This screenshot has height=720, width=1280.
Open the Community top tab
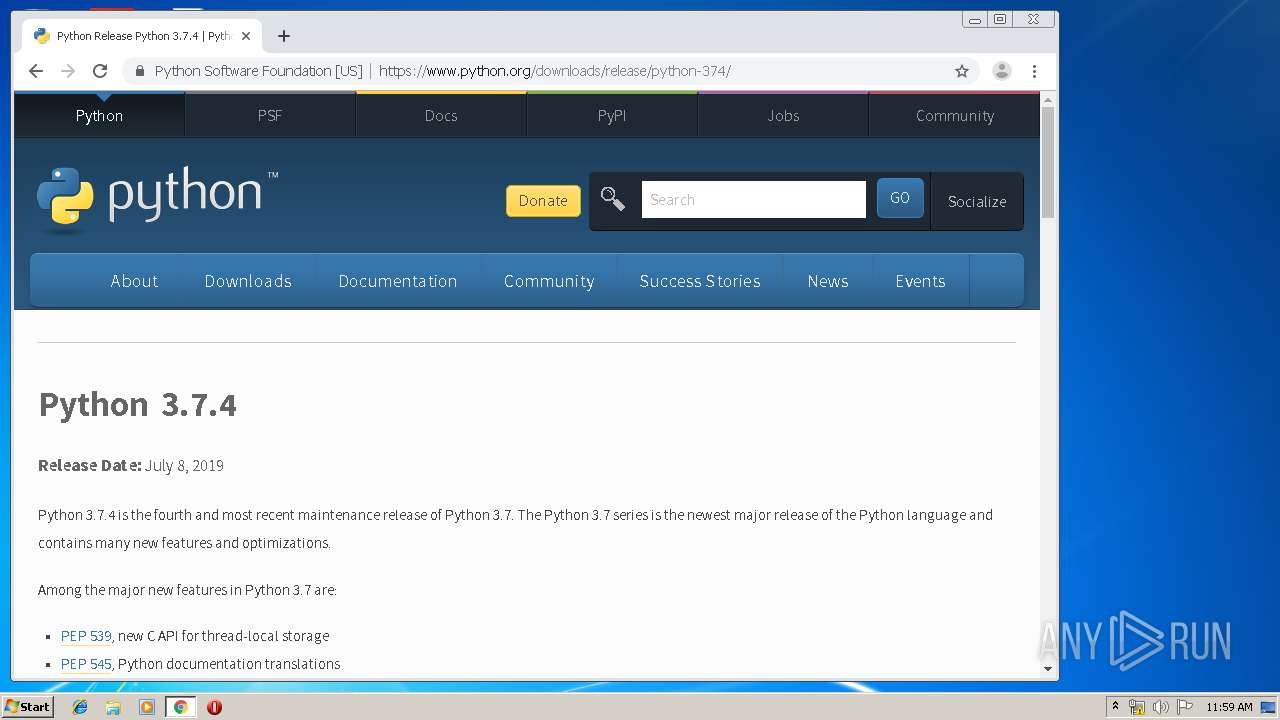pos(955,116)
